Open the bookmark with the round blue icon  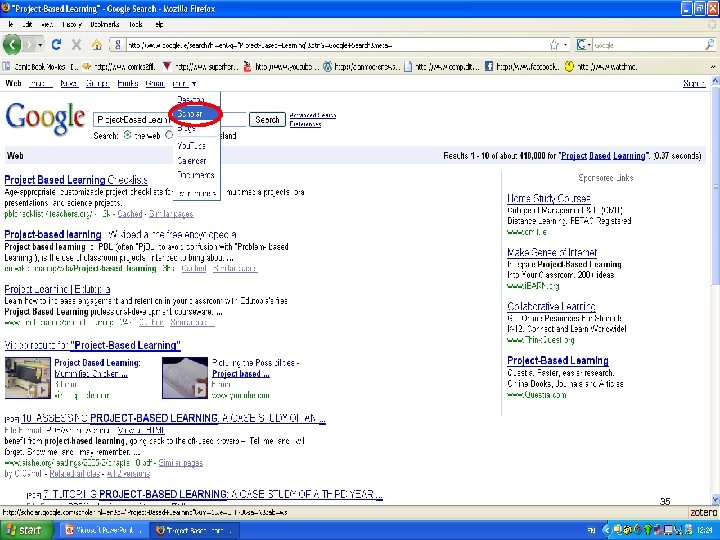[x=362, y=67]
